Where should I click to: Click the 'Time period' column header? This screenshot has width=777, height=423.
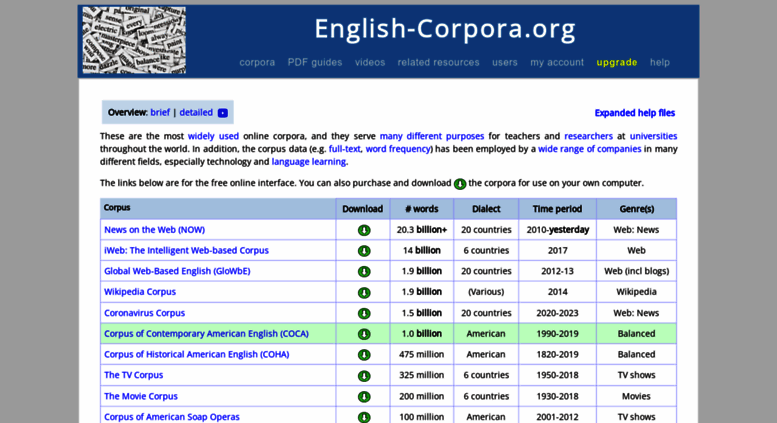click(557, 209)
